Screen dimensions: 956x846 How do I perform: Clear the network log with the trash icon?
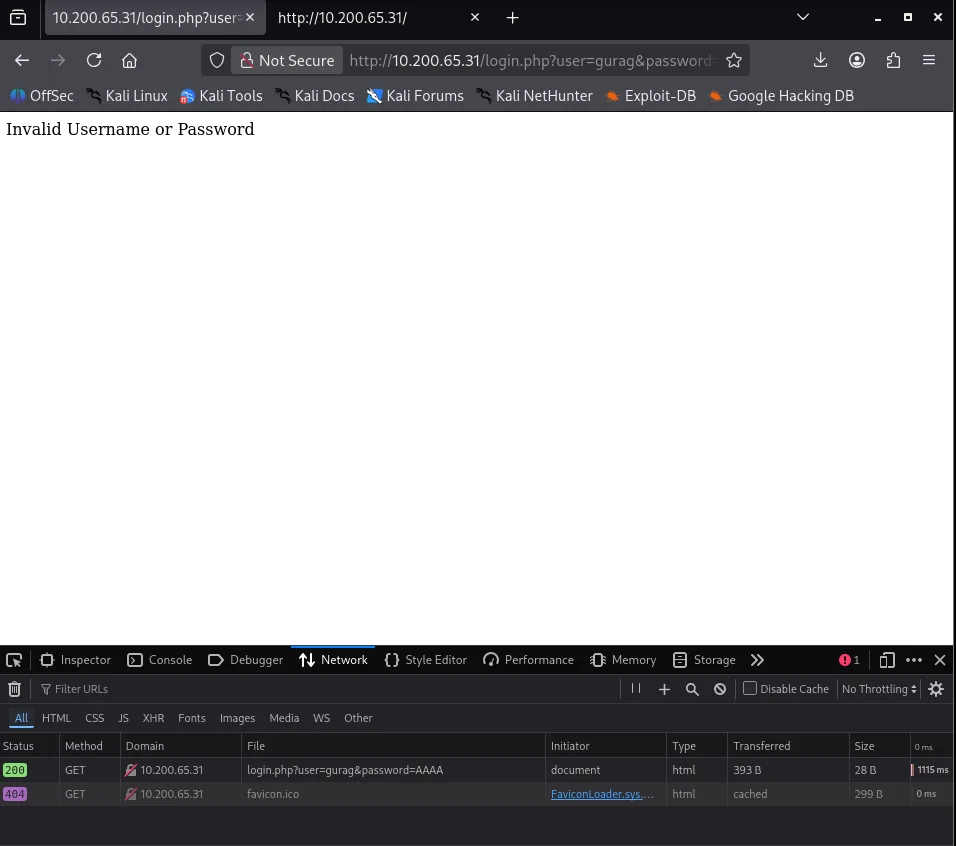[x=14, y=689]
